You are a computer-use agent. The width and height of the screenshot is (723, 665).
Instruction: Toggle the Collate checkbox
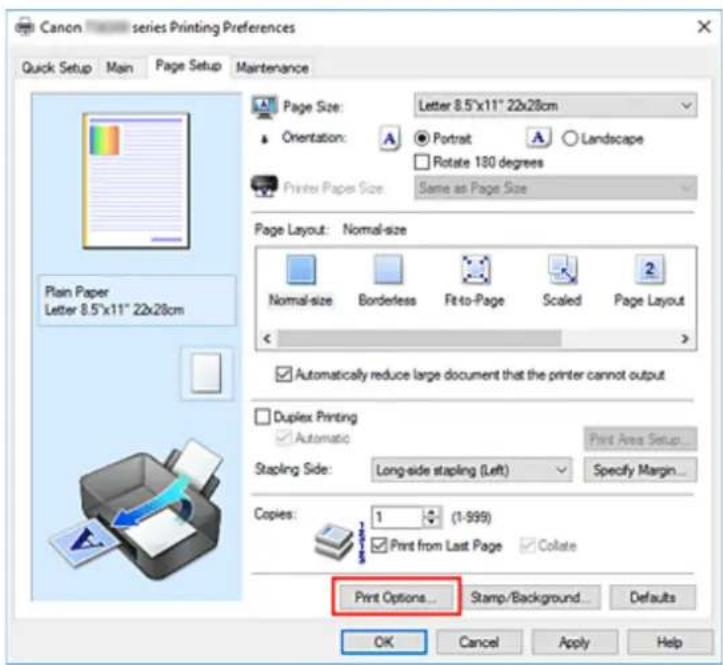(x=527, y=546)
